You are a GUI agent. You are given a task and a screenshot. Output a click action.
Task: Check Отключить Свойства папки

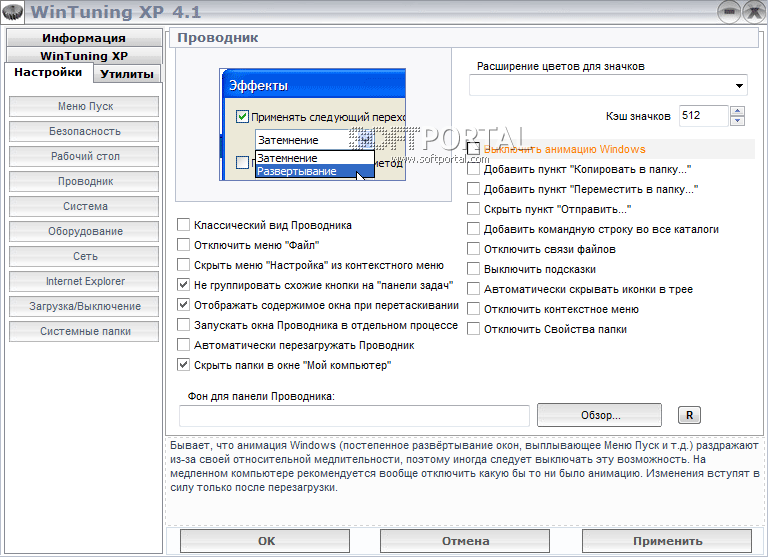pos(473,329)
